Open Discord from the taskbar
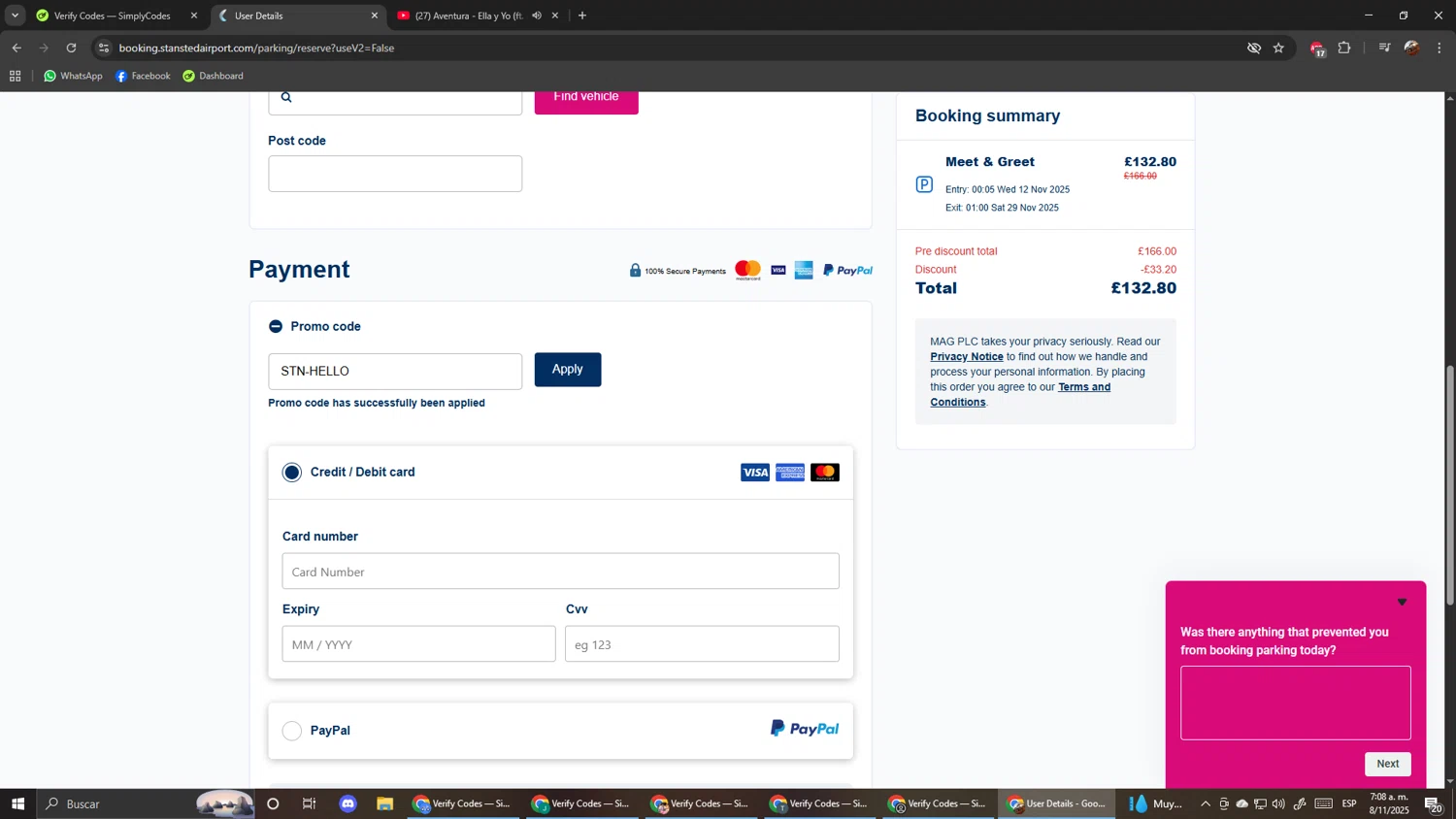This screenshot has height=819, width=1456. coord(348,803)
